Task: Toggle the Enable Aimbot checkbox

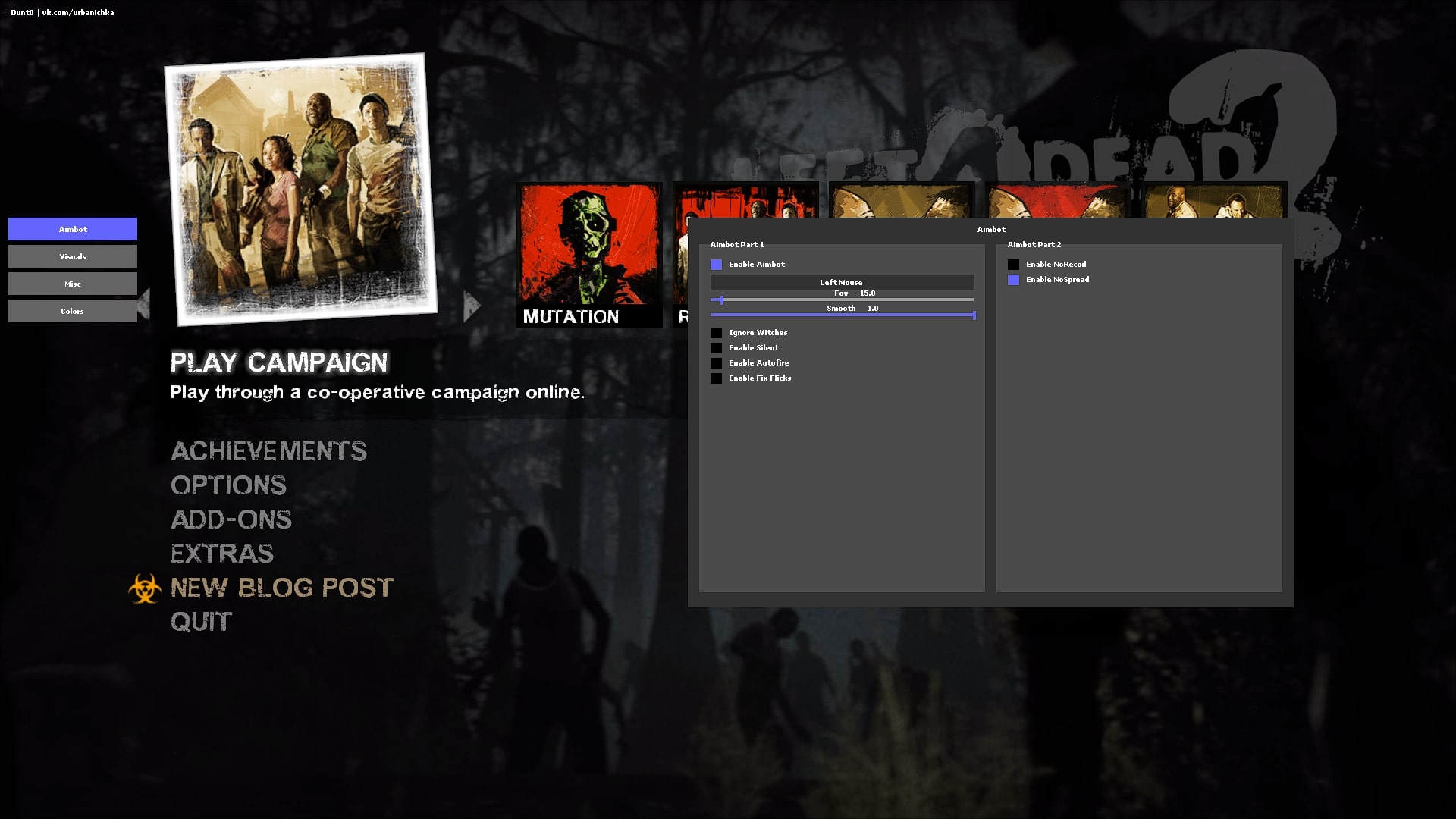Action: click(x=716, y=265)
